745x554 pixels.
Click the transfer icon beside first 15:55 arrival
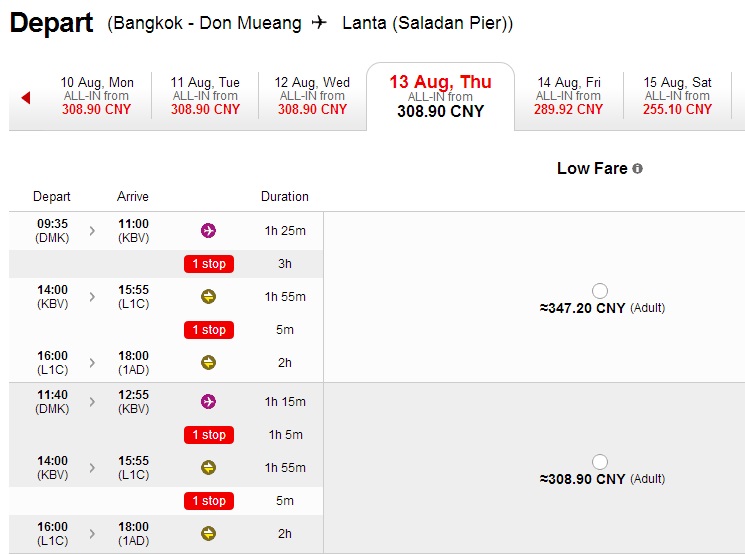208,296
